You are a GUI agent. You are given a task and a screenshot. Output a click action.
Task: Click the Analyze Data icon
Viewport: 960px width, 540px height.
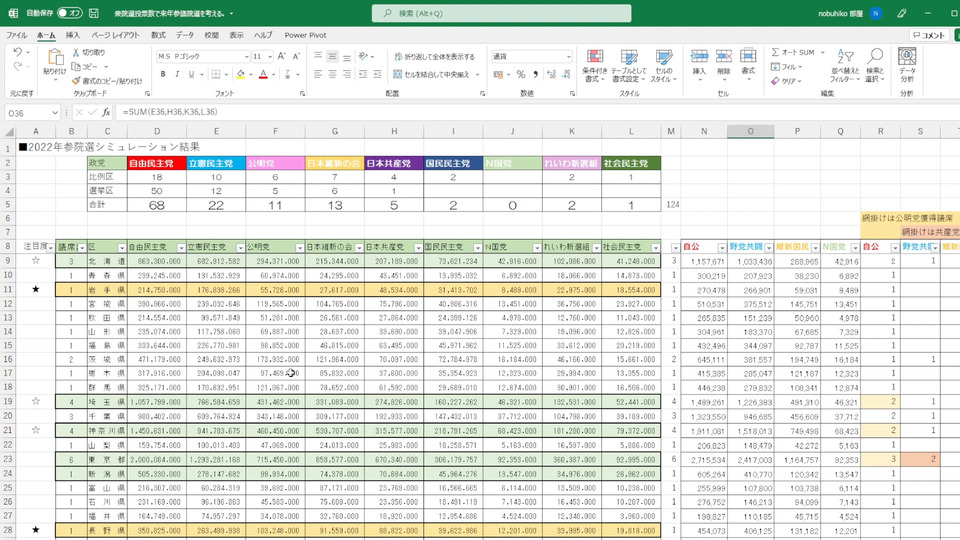click(x=907, y=57)
